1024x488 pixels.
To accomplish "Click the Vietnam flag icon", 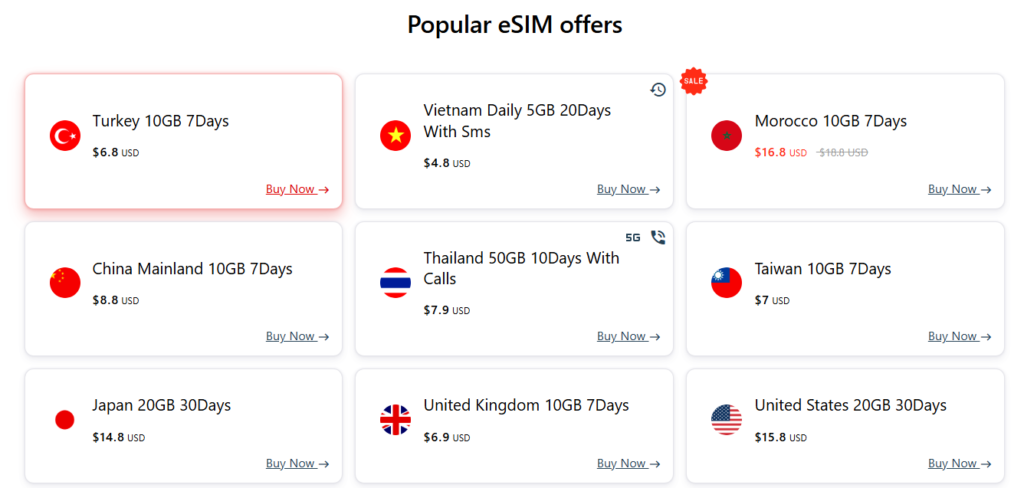I will click(x=396, y=136).
